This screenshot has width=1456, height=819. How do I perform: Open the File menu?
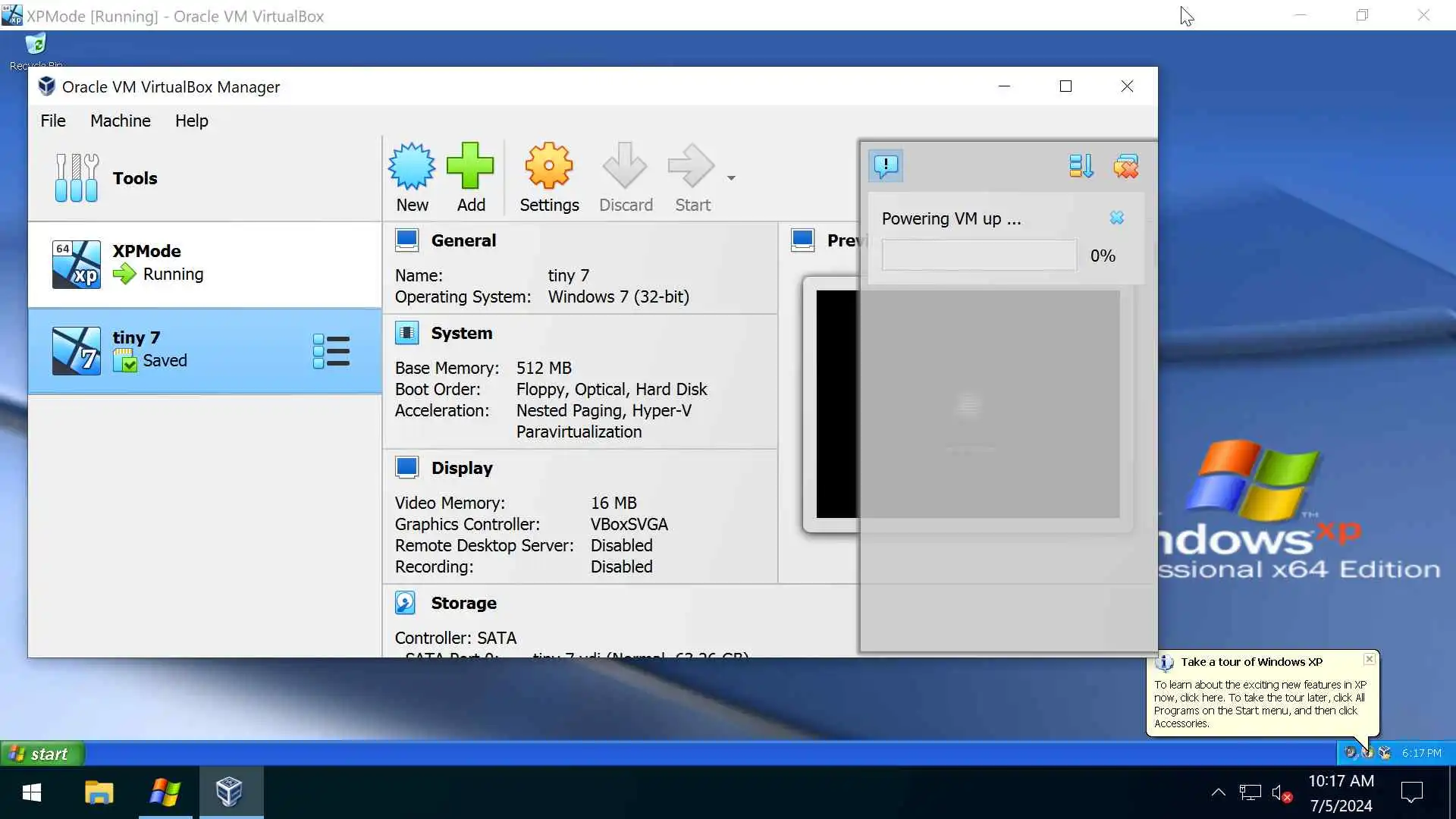pos(53,121)
